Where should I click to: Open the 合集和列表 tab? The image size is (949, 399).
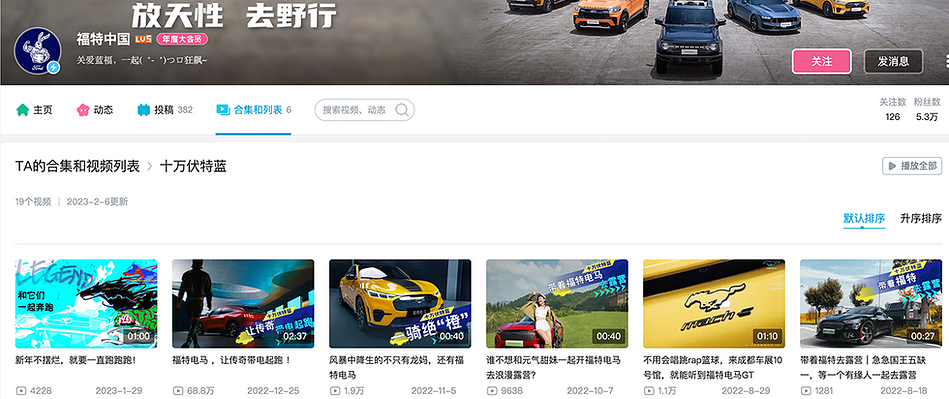coord(254,110)
